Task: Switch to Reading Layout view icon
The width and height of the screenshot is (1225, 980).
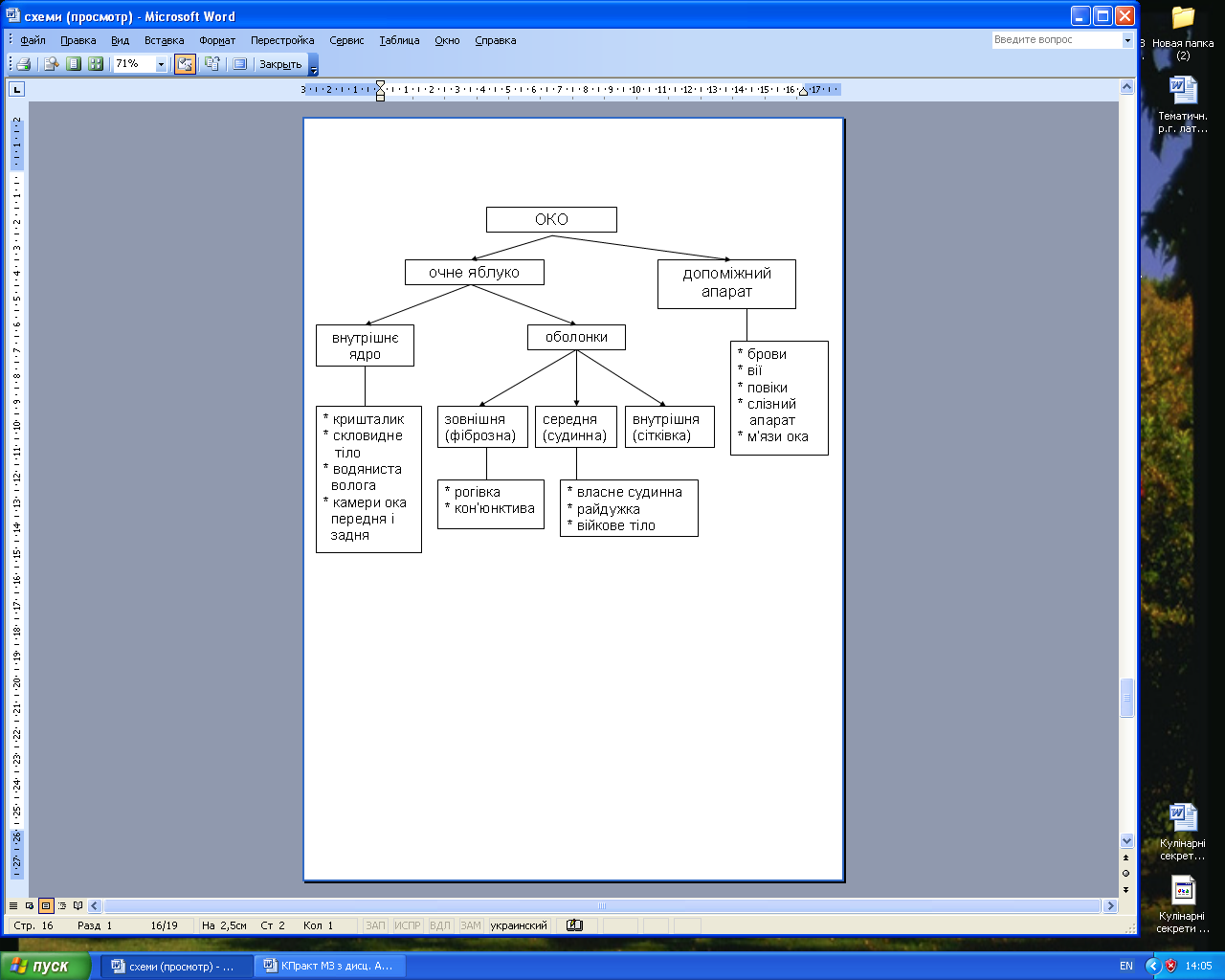Action: [78, 905]
